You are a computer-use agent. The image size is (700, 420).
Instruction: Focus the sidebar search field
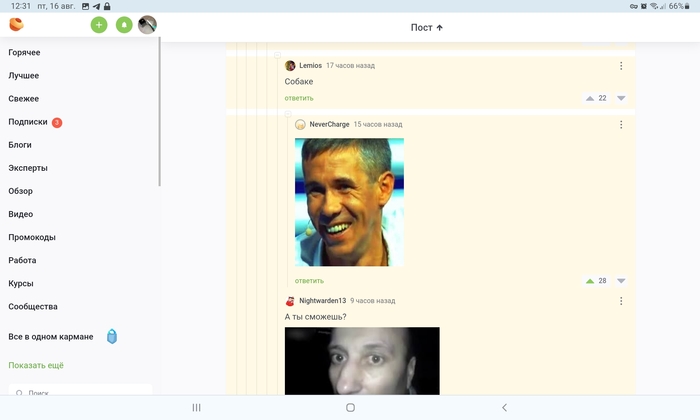coord(80,391)
